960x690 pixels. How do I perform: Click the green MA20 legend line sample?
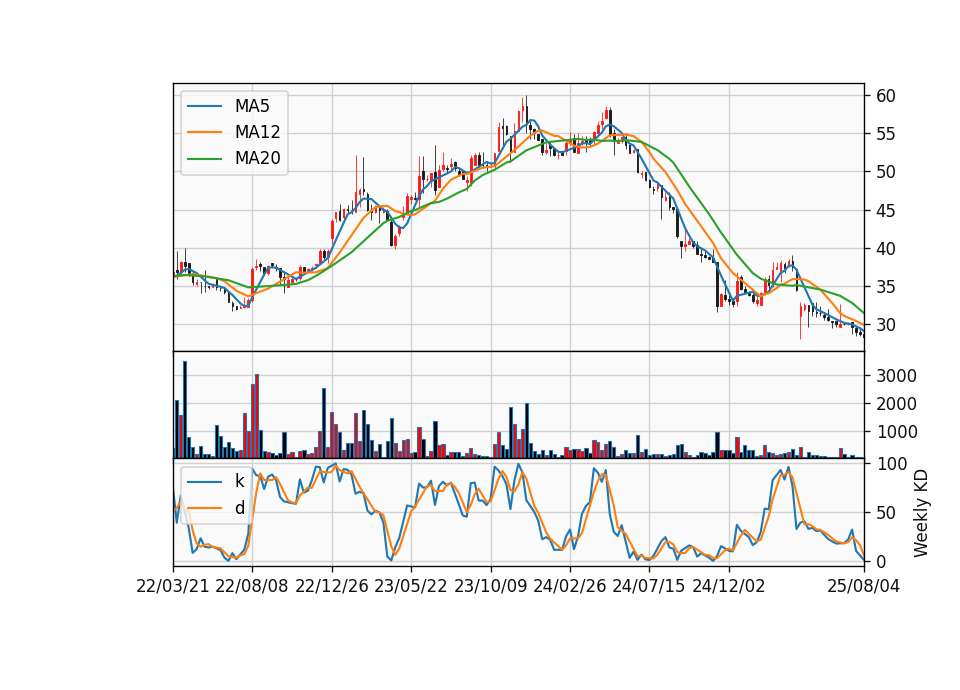(x=204, y=159)
